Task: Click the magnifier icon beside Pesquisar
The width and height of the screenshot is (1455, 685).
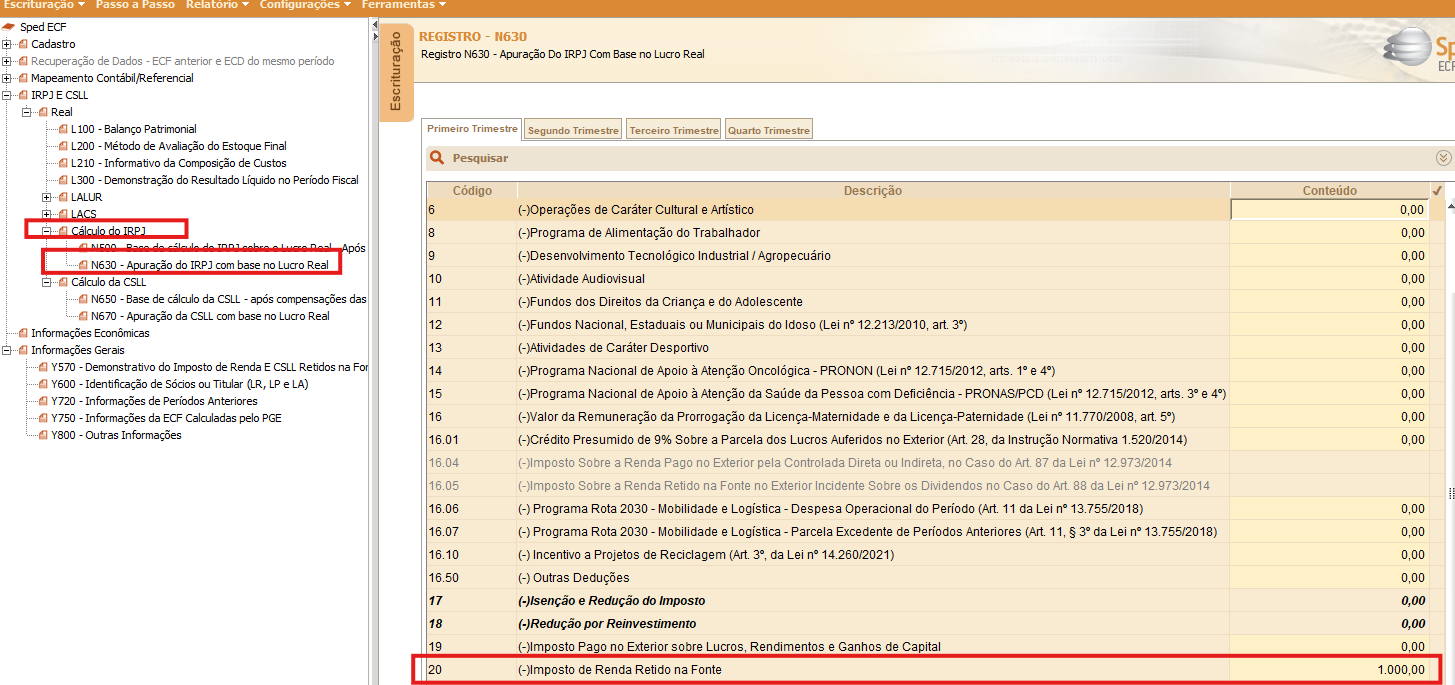Action: coord(436,158)
